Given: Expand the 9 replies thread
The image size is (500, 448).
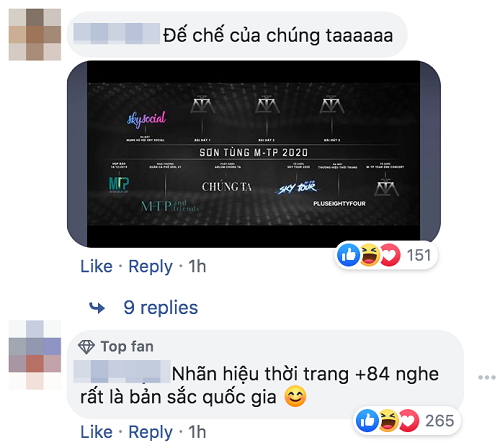Looking at the screenshot, I should (160, 307).
